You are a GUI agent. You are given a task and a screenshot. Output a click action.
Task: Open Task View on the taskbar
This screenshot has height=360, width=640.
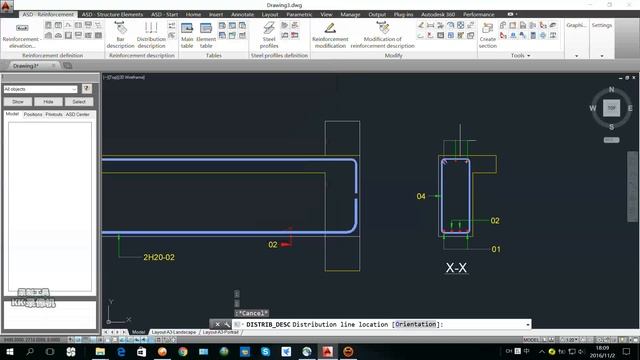[x=50, y=351]
